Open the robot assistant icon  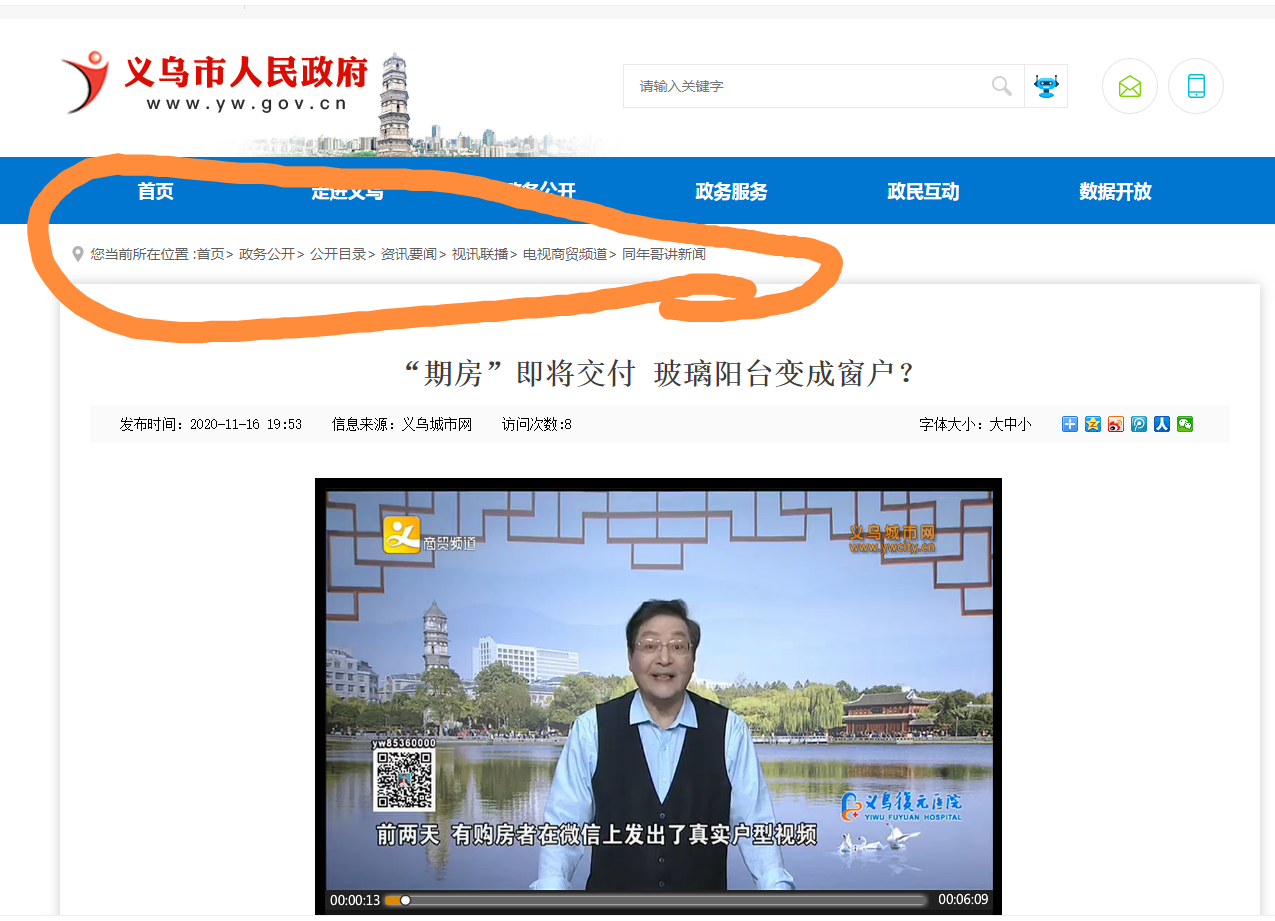[1046, 86]
